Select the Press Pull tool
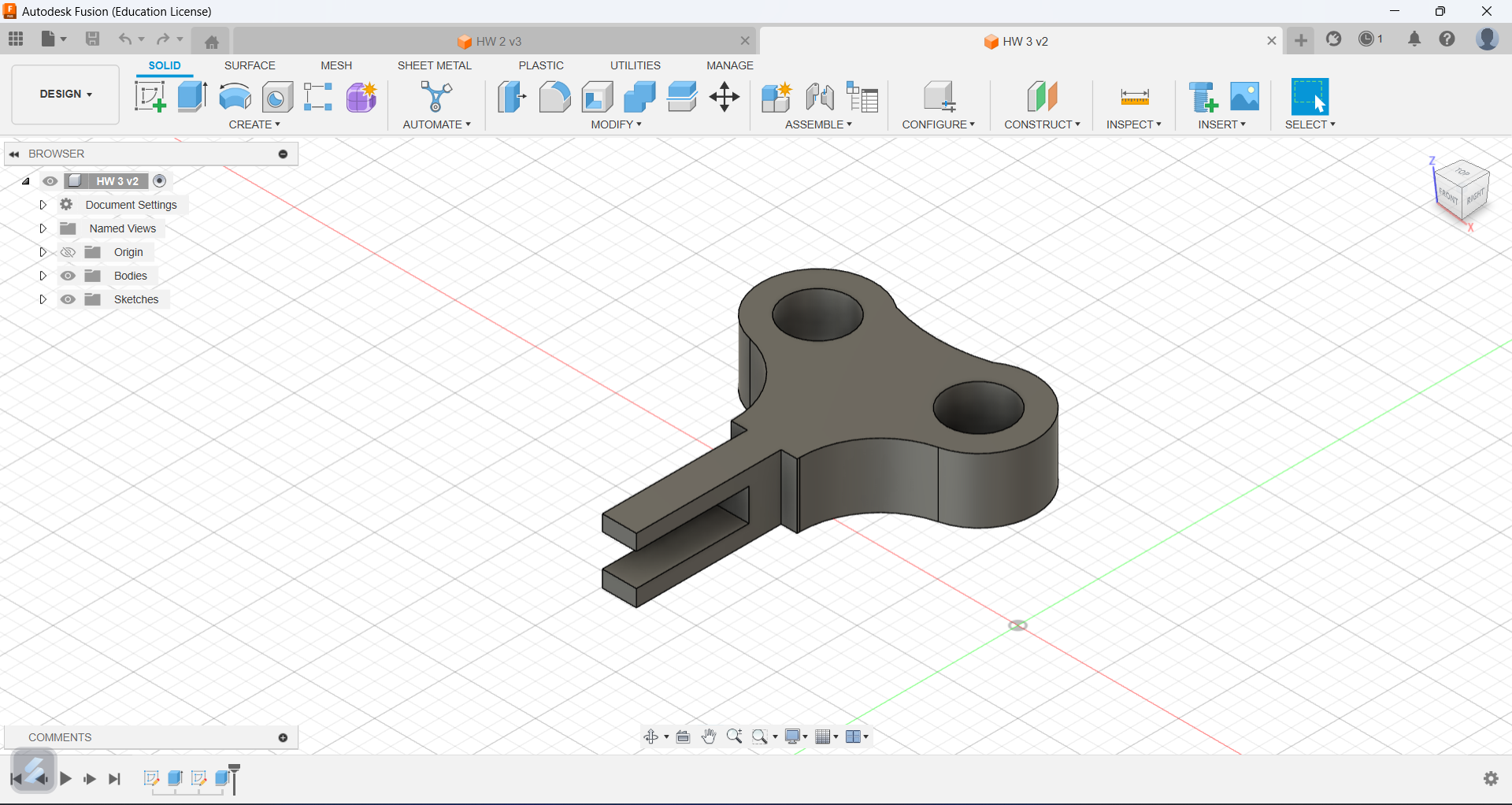1512x805 pixels. [x=512, y=97]
